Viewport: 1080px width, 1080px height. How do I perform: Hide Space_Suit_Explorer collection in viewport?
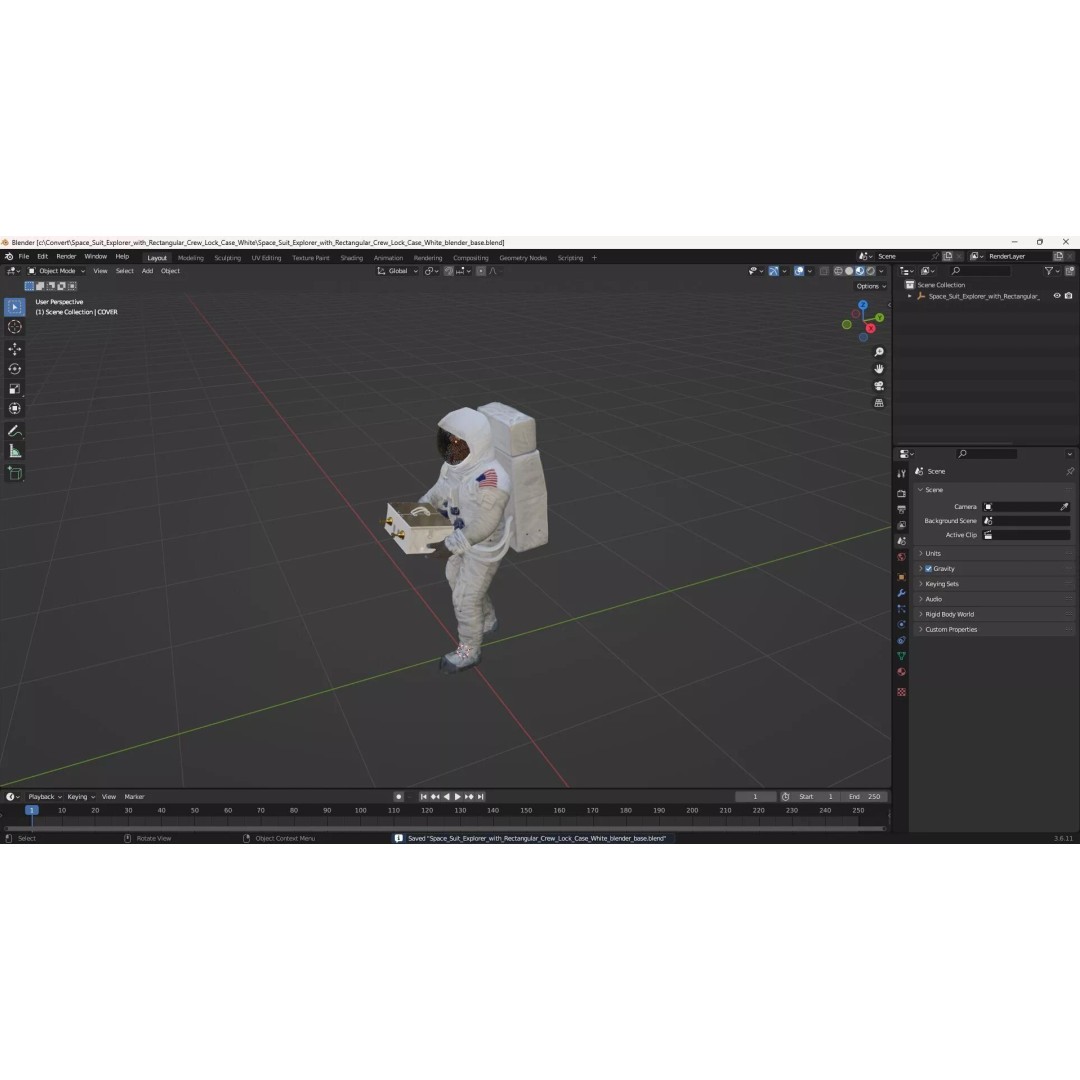[1057, 296]
